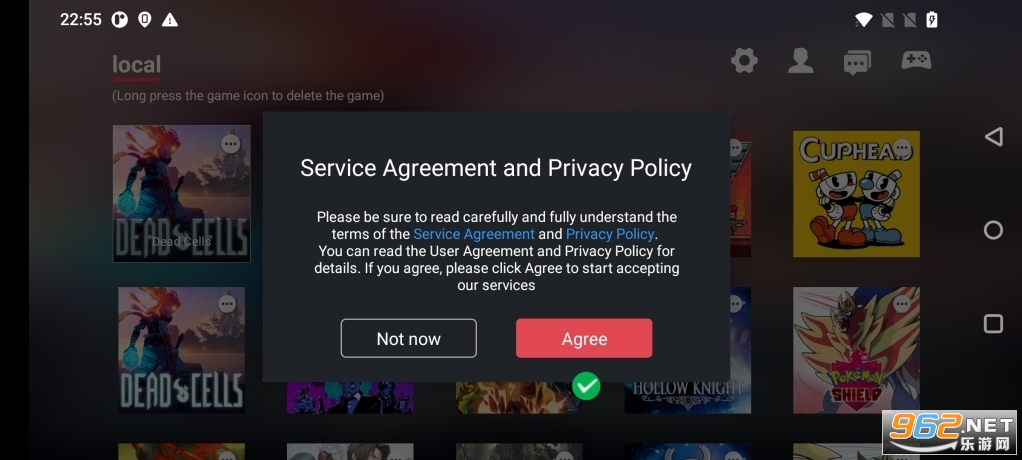The width and height of the screenshot is (1022, 460).
Task: Select the local tab
Action: [x=136, y=65]
